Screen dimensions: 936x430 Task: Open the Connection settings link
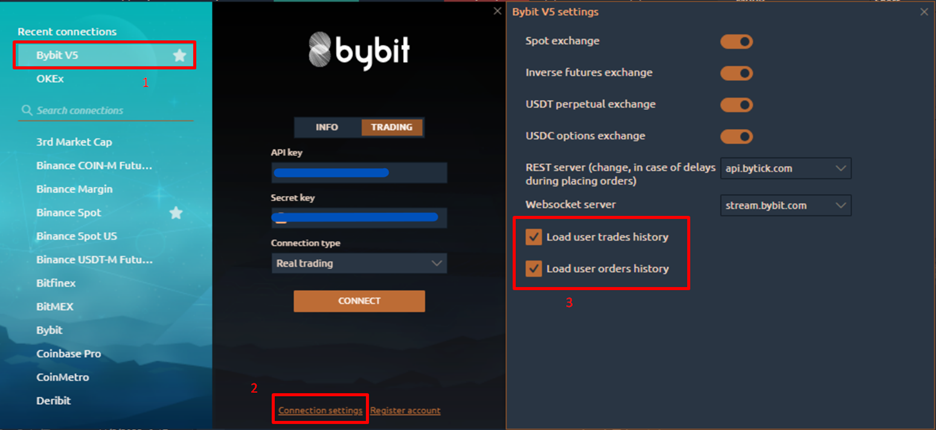pos(321,411)
